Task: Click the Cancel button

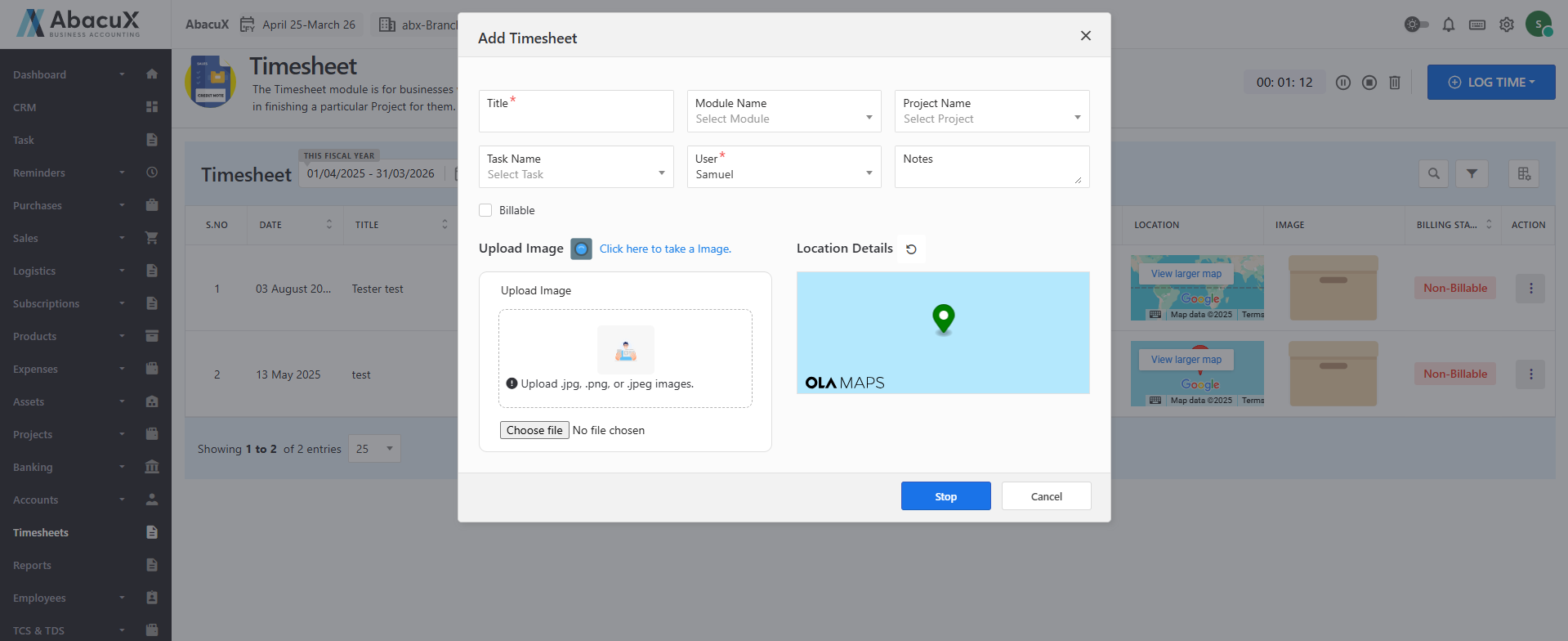Action: (x=1046, y=496)
